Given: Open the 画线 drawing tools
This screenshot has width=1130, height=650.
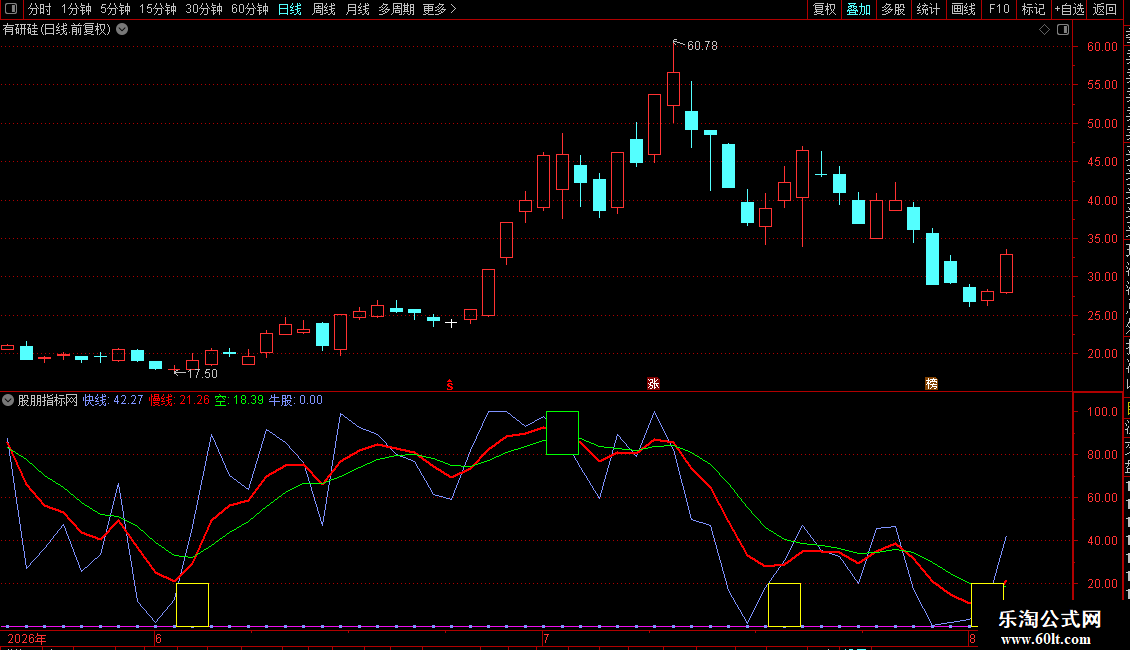Looking at the screenshot, I should [964, 9].
